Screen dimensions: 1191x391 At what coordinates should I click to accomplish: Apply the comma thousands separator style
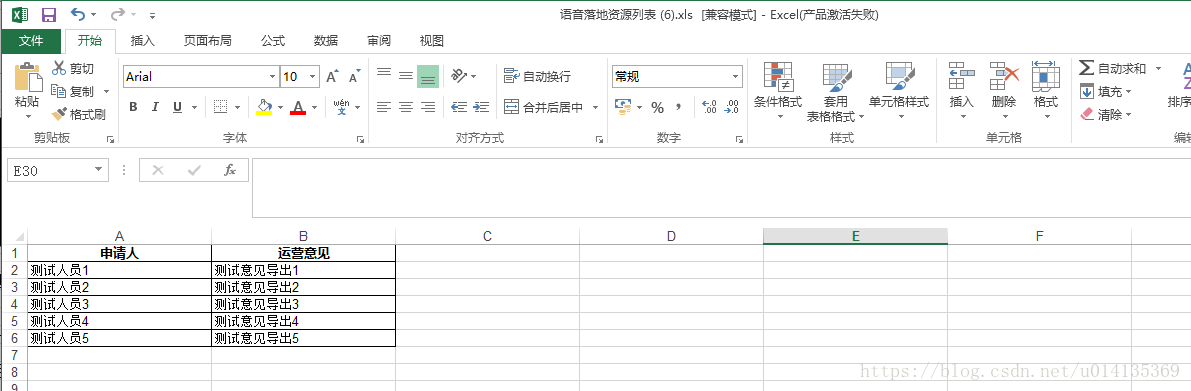tap(678, 107)
